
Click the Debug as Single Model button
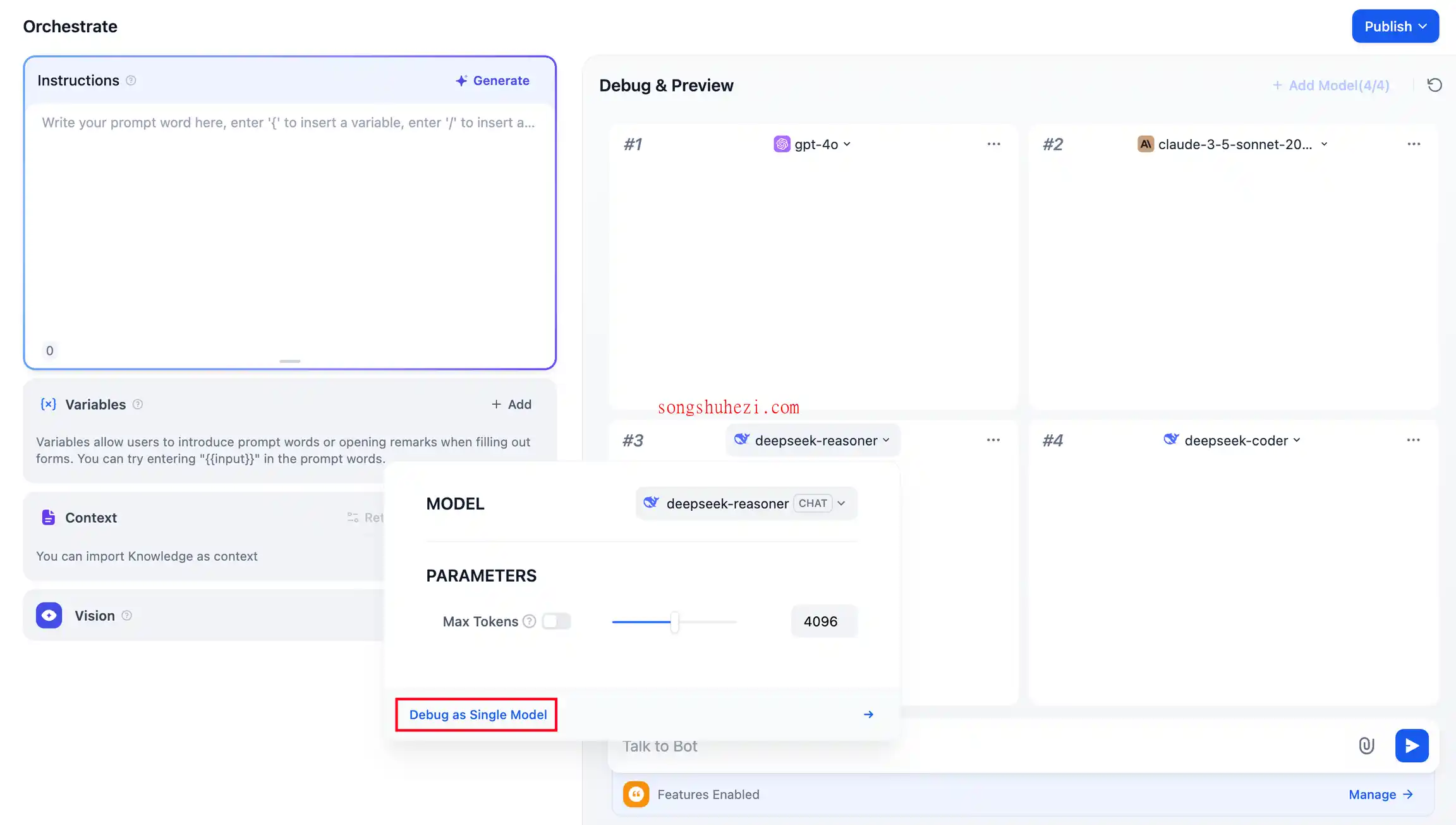(x=478, y=714)
